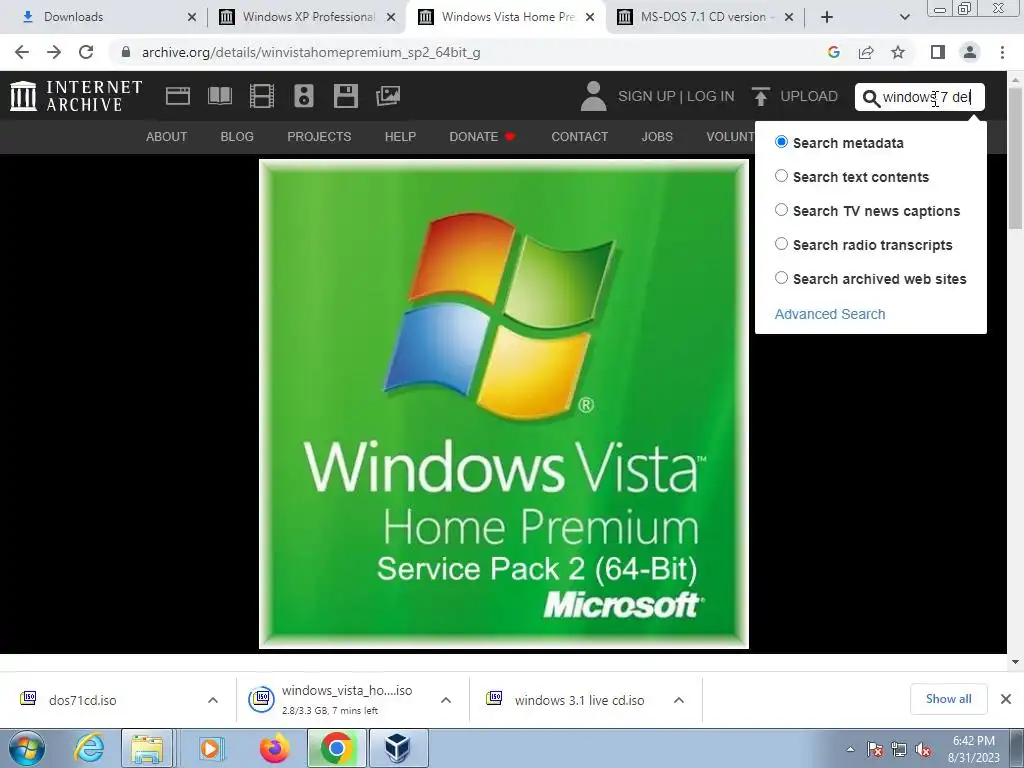This screenshot has width=1024, height=768.
Task: Open the ABOUT menu item
Action: [167, 136]
